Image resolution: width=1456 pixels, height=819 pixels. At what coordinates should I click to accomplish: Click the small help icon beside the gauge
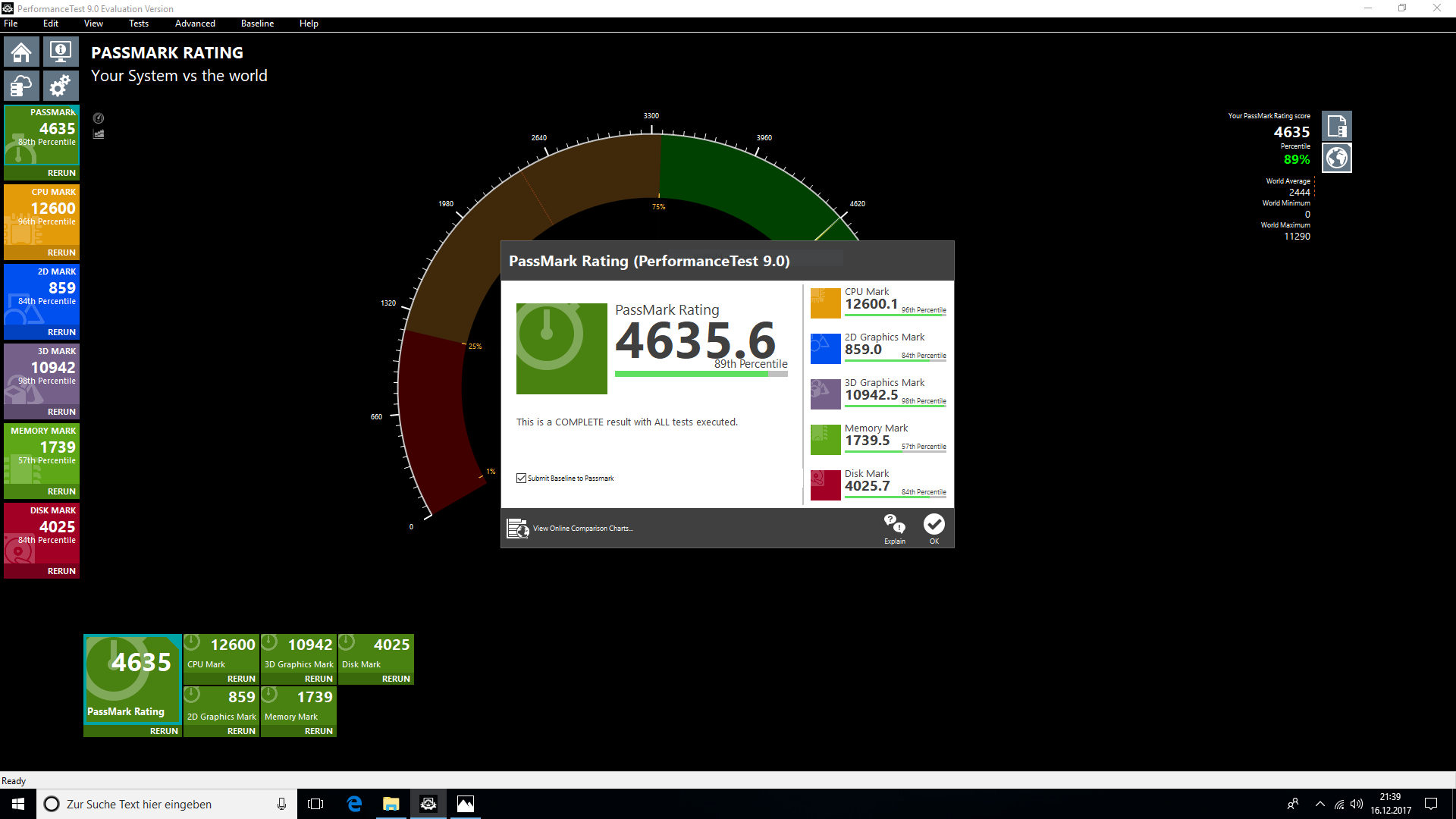99,118
